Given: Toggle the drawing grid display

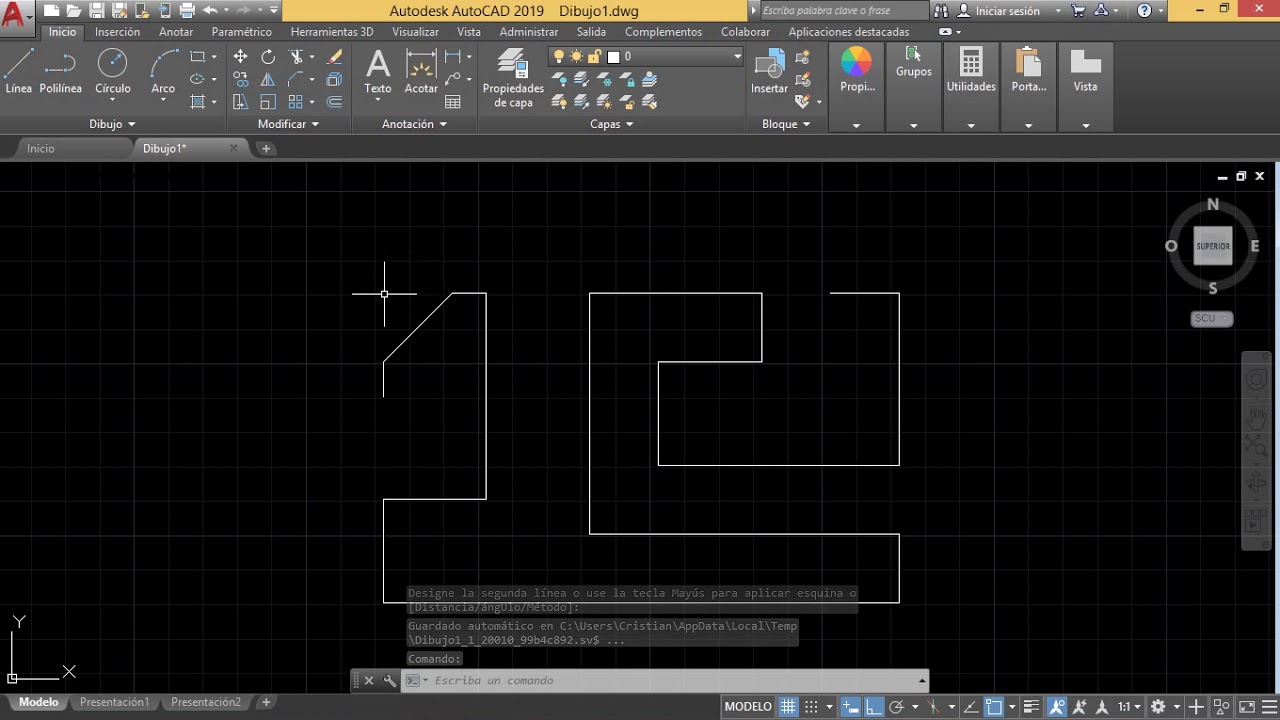Looking at the screenshot, I should 788,706.
